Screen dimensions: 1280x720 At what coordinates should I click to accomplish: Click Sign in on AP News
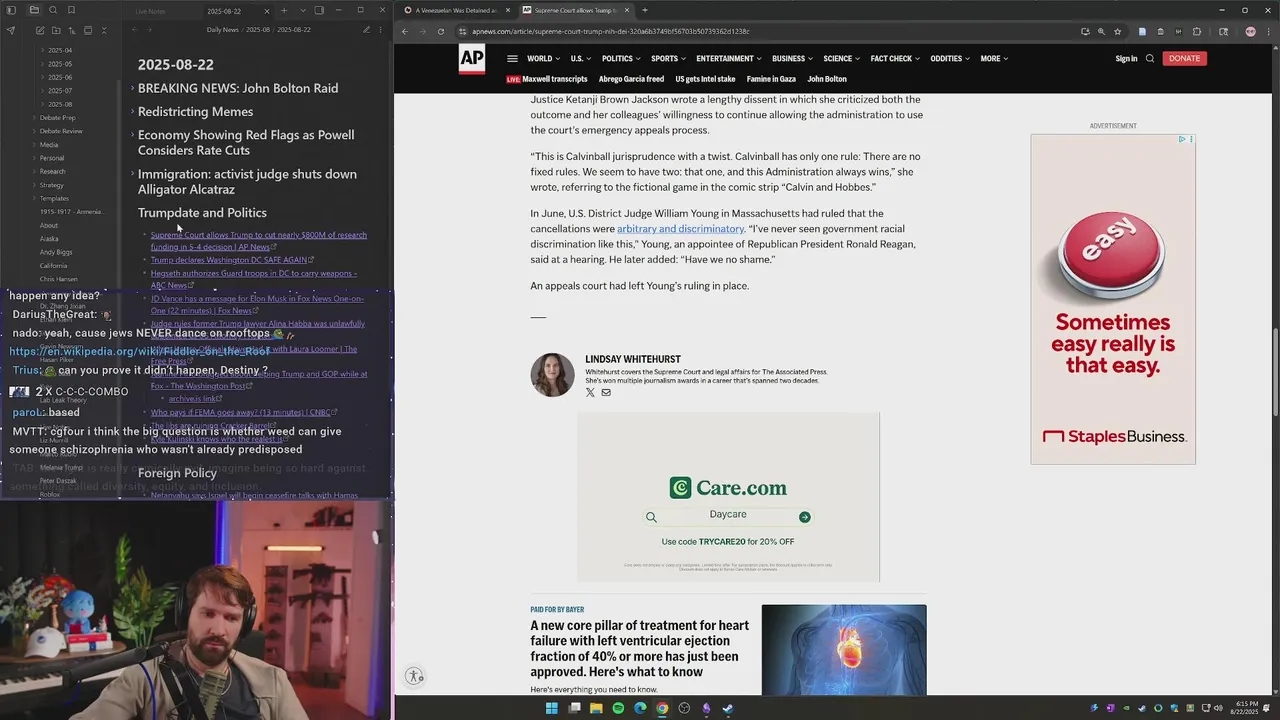(1126, 59)
